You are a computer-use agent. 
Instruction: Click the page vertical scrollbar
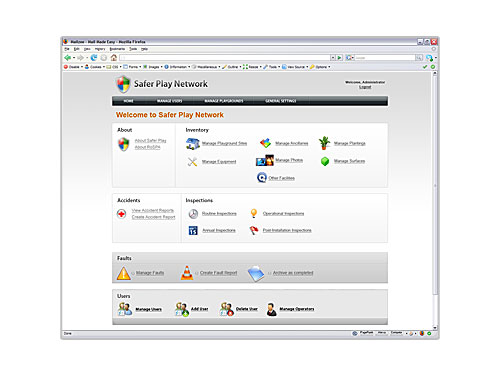435,200
